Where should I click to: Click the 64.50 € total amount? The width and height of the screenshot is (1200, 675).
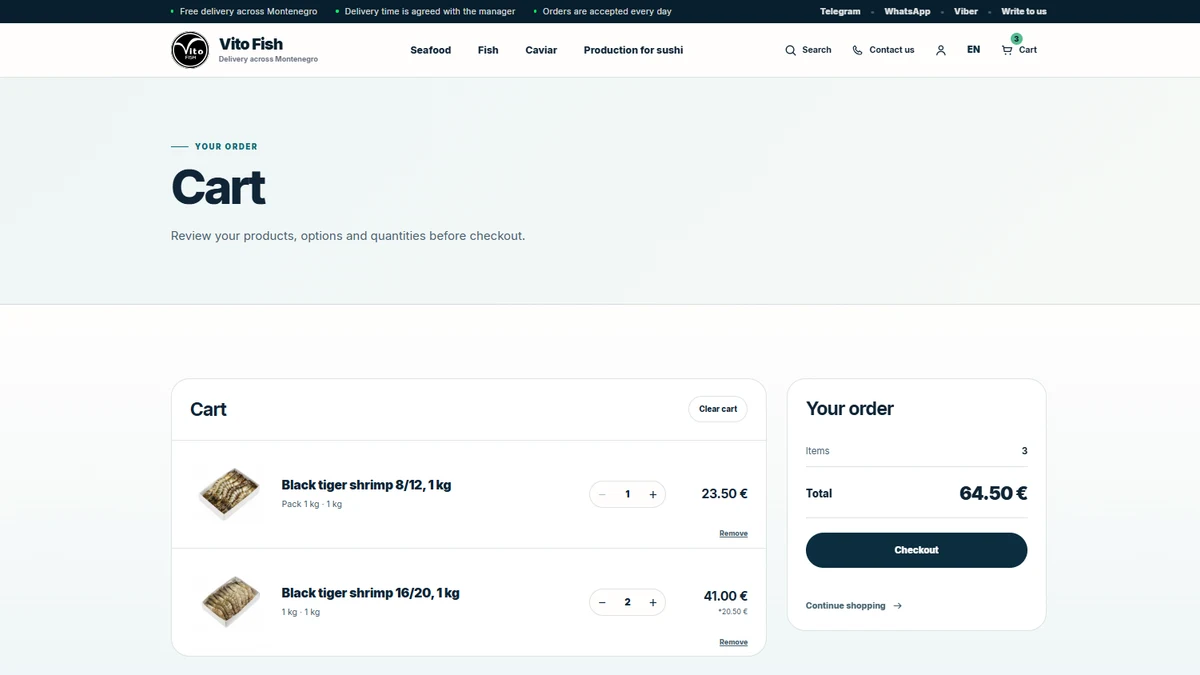[993, 493]
